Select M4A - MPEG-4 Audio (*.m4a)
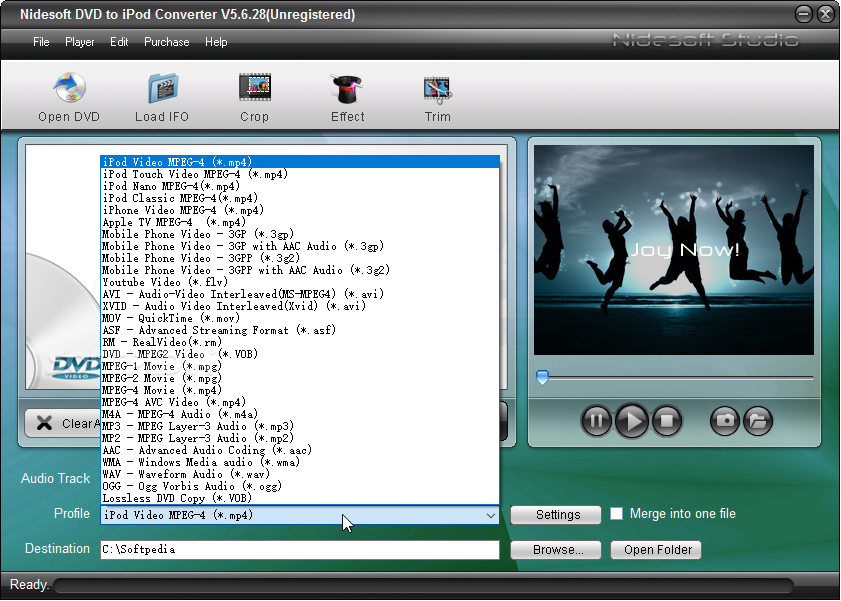 click(x=300, y=414)
